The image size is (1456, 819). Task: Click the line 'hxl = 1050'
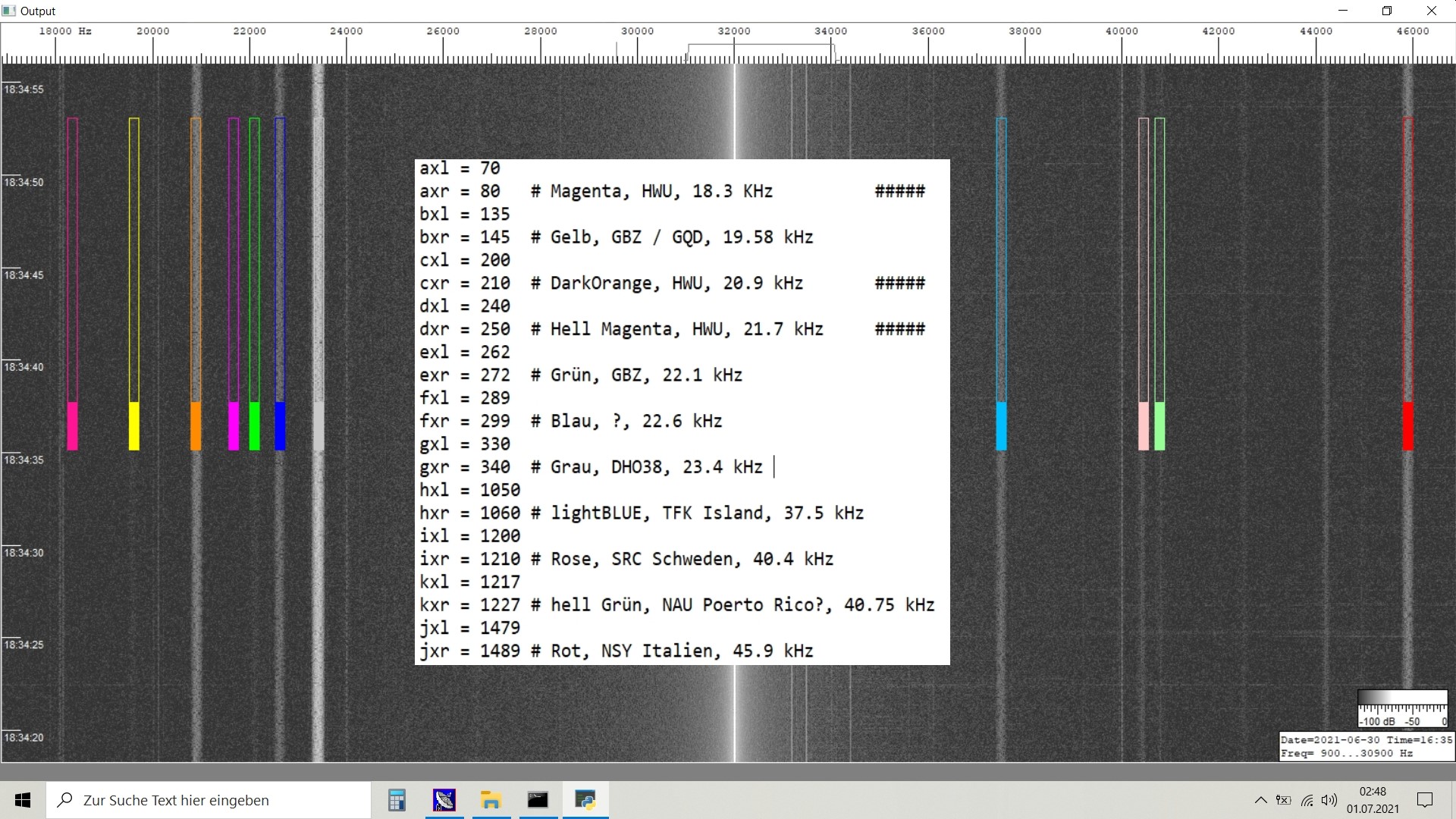[470, 491]
